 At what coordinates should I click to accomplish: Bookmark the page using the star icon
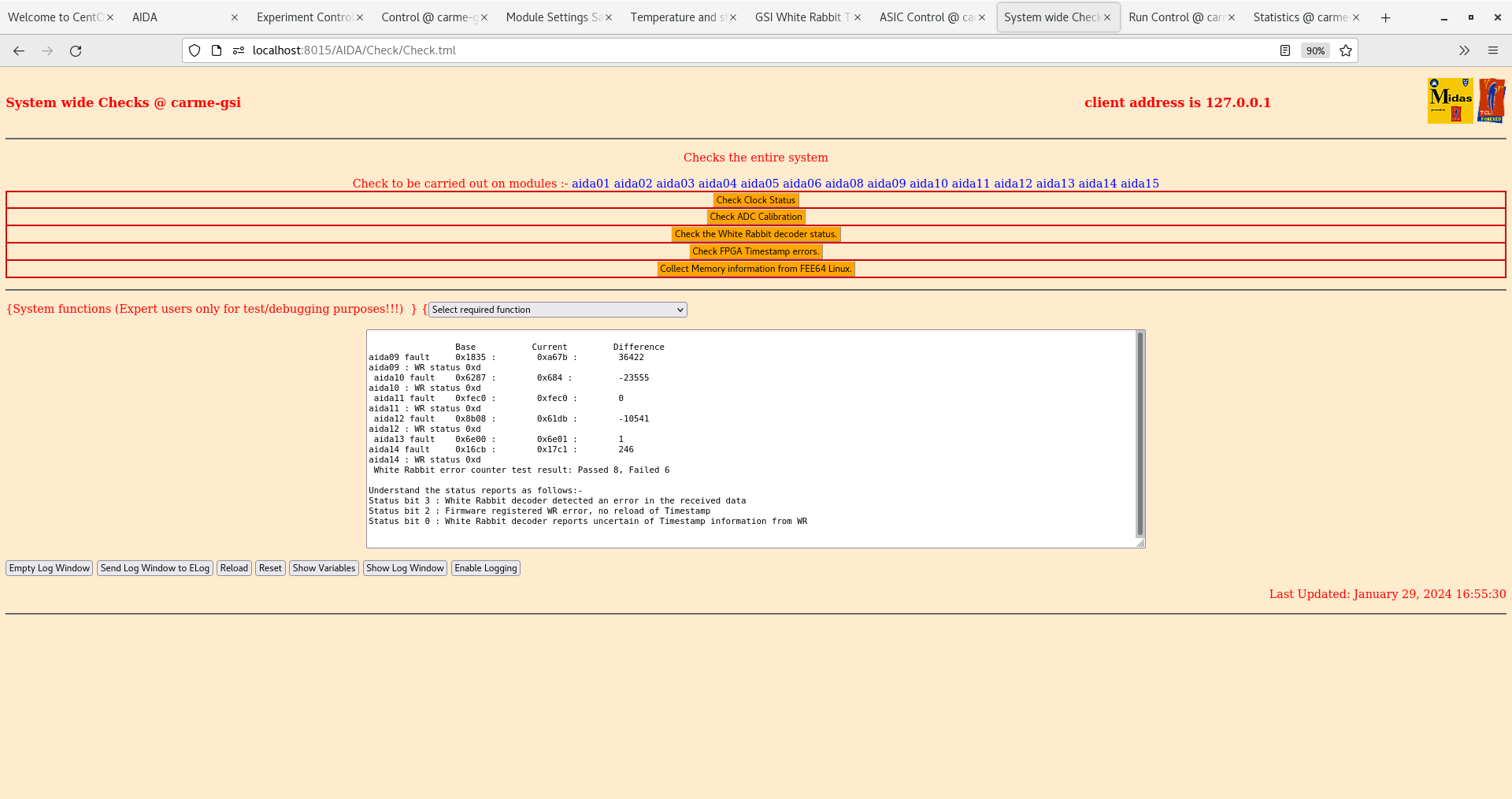[1346, 50]
